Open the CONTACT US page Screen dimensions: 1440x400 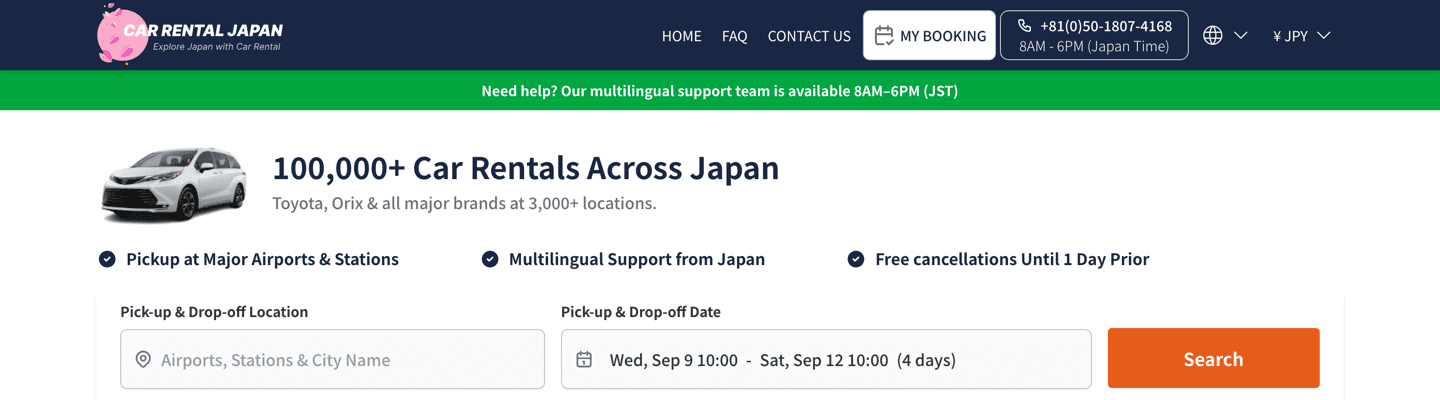(x=809, y=36)
